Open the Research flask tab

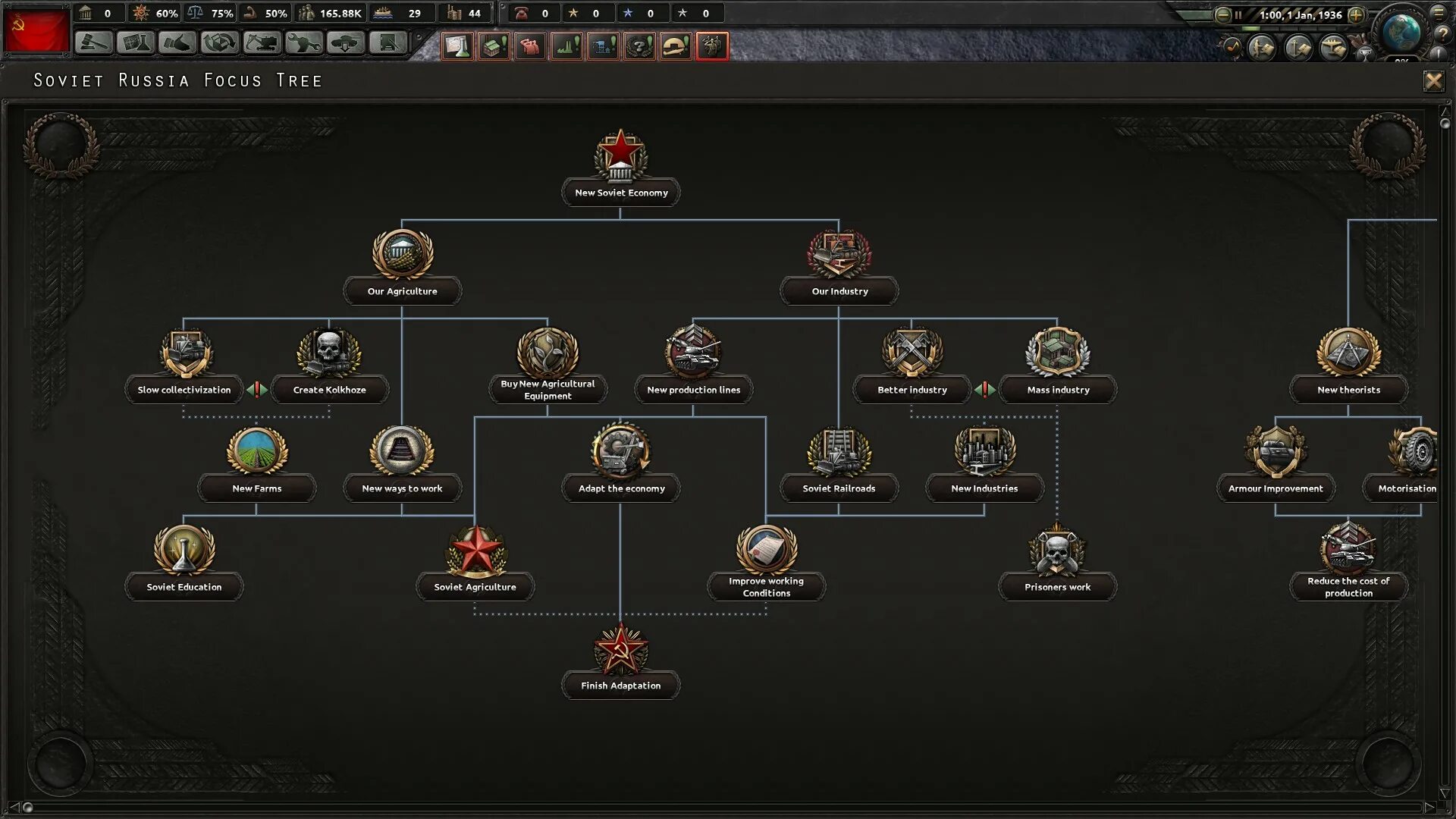[x=135, y=43]
